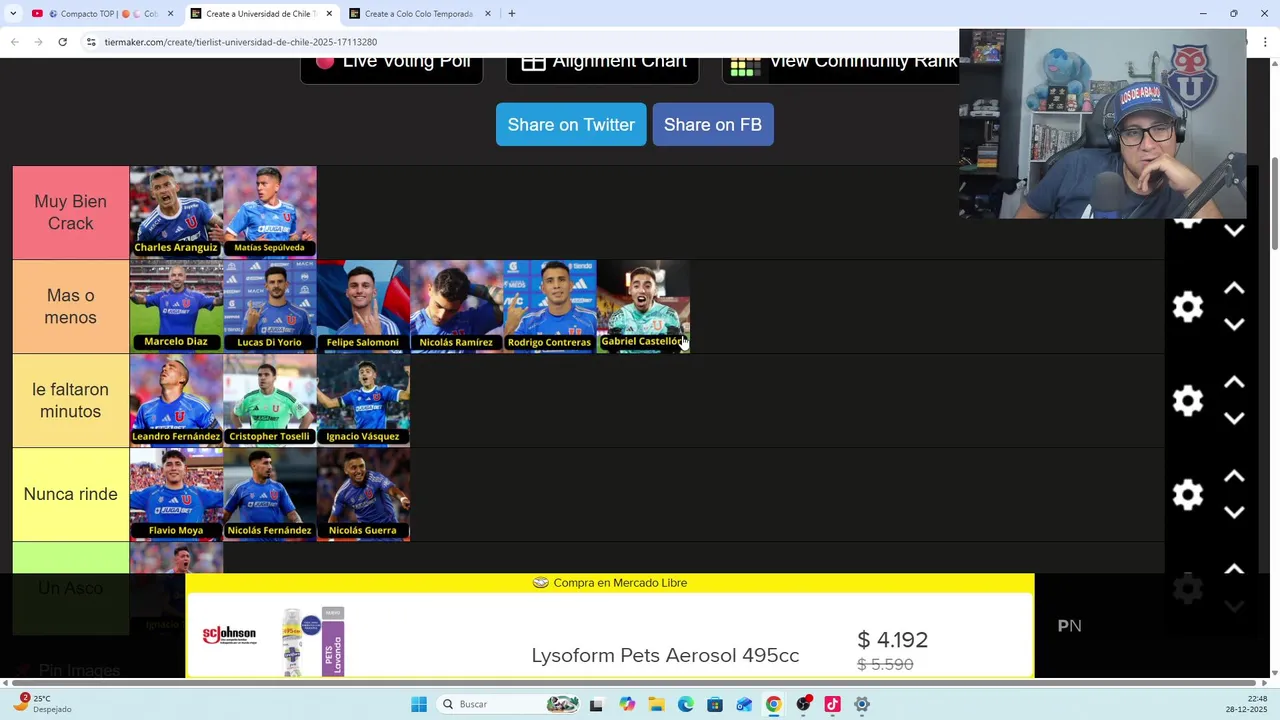Close the Compacto TOP tab
The width and height of the screenshot is (1280, 720).
click(x=170, y=14)
